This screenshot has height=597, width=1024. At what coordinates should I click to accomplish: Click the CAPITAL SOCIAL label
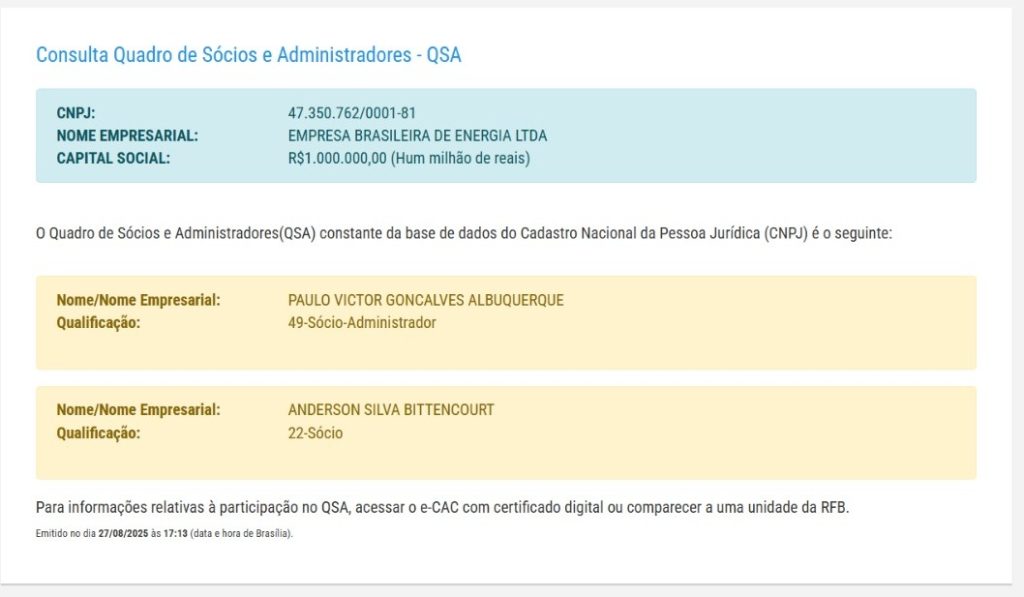113,157
